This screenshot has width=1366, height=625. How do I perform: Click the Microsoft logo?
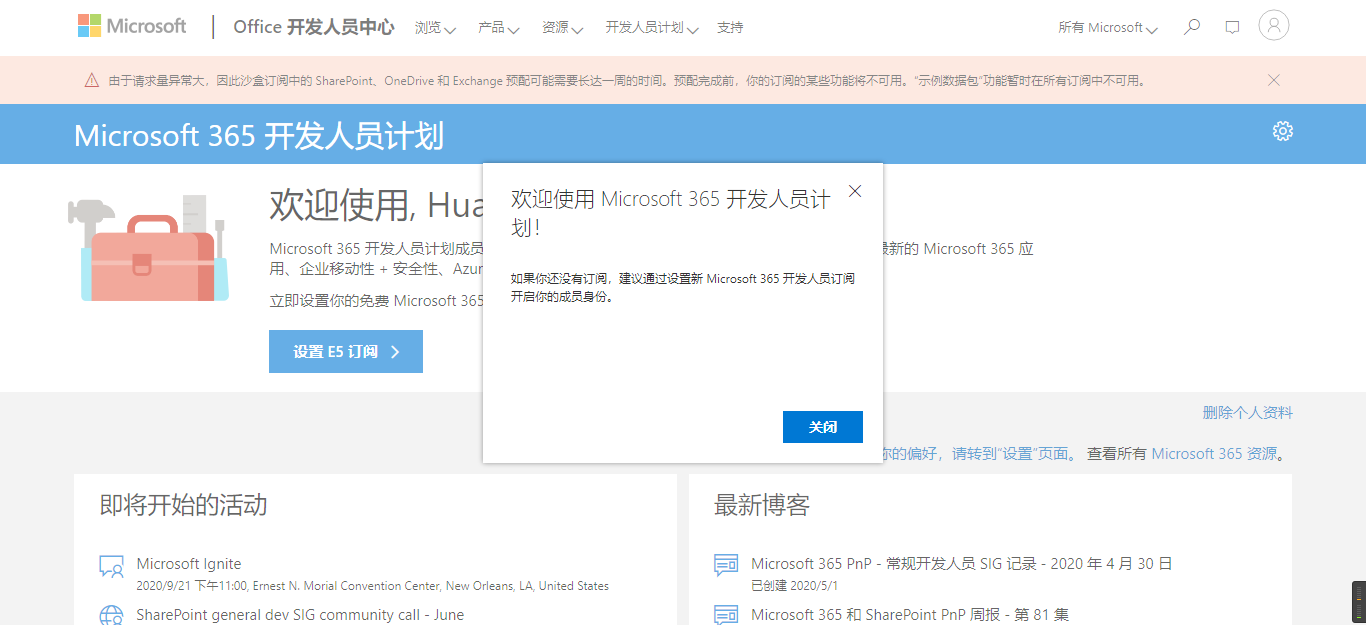tap(132, 26)
